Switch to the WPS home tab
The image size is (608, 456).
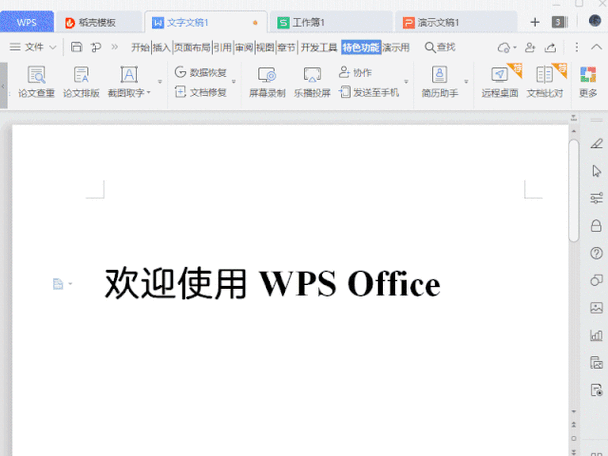[x=27, y=22]
